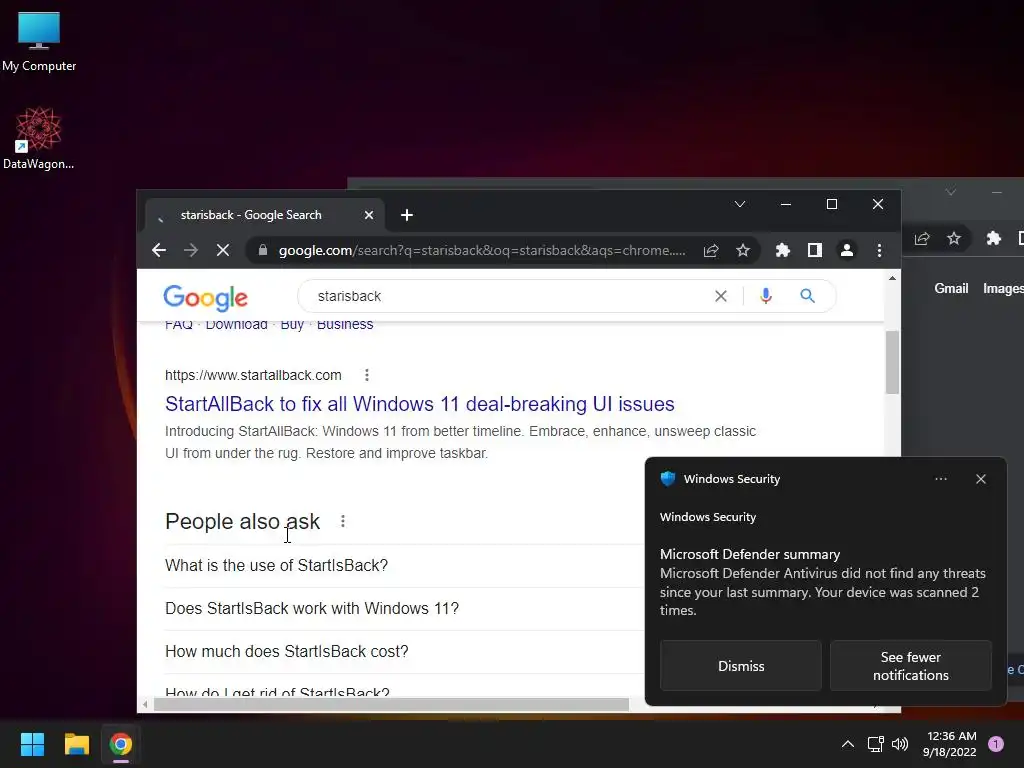The height and width of the screenshot is (768, 1024).
Task: Open the Business sitelink
Action: [345, 325]
